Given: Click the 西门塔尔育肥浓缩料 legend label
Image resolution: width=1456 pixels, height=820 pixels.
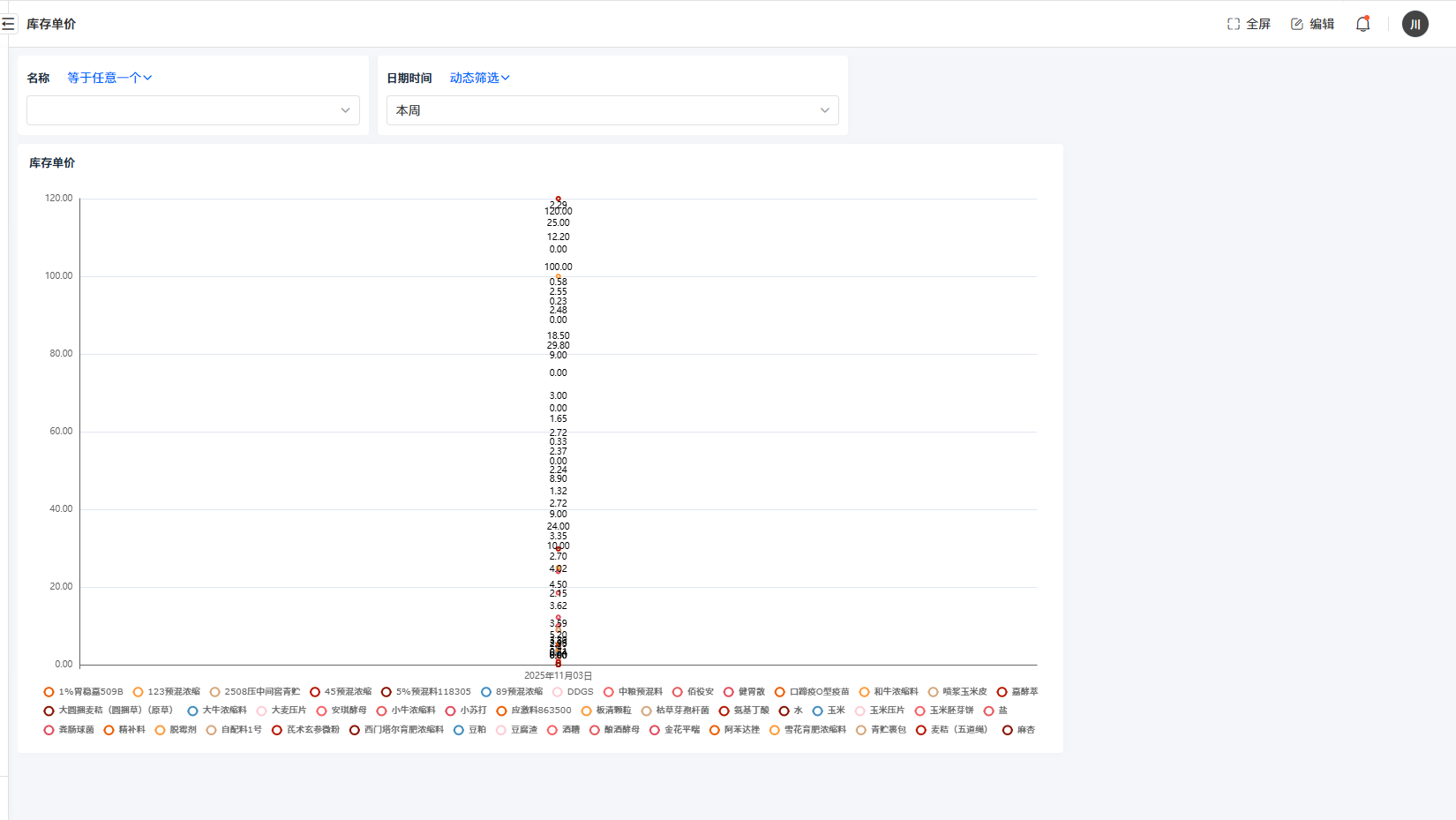Looking at the screenshot, I should click(403, 730).
